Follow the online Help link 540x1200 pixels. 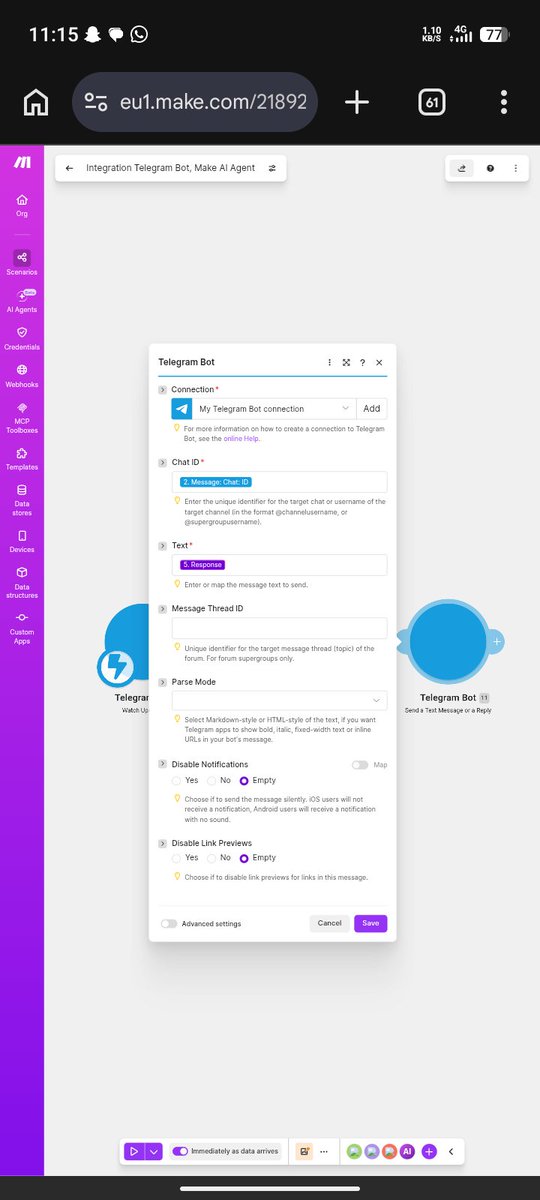pos(240,438)
